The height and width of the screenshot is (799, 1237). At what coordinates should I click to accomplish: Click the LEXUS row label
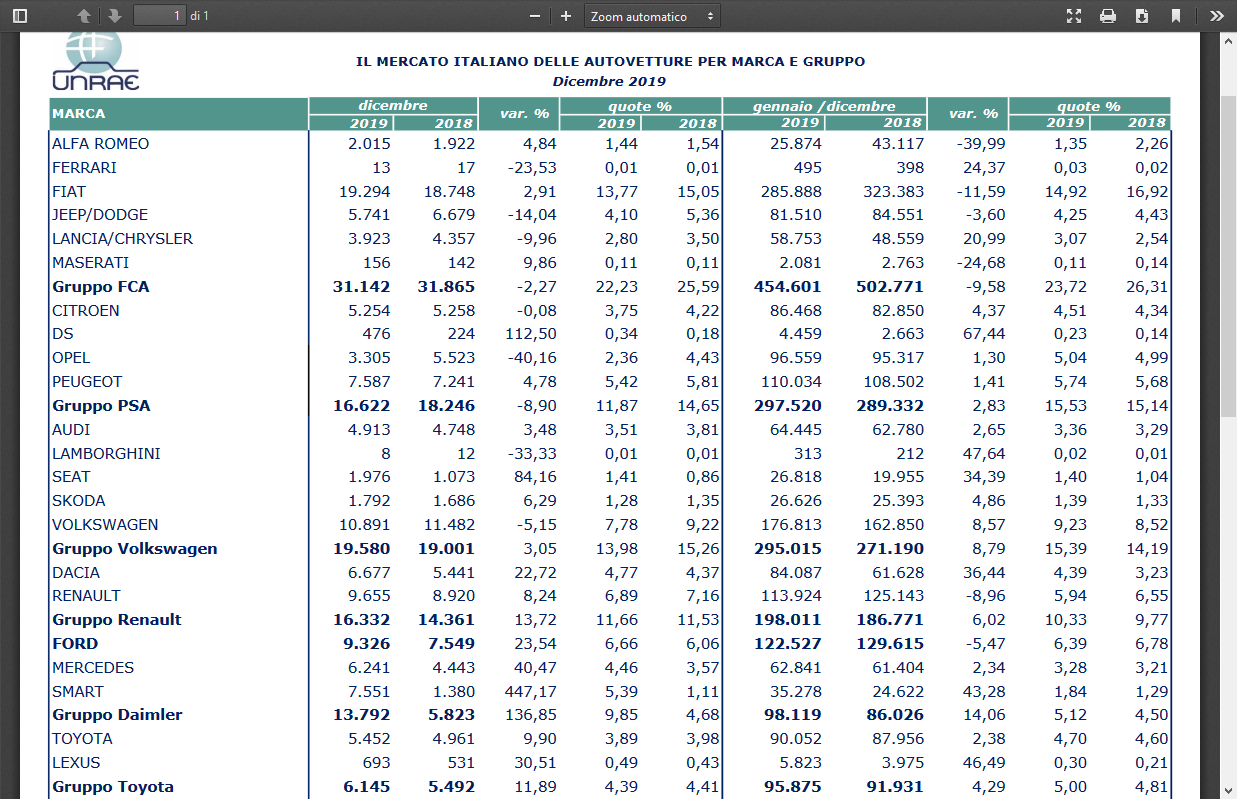point(76,763)
